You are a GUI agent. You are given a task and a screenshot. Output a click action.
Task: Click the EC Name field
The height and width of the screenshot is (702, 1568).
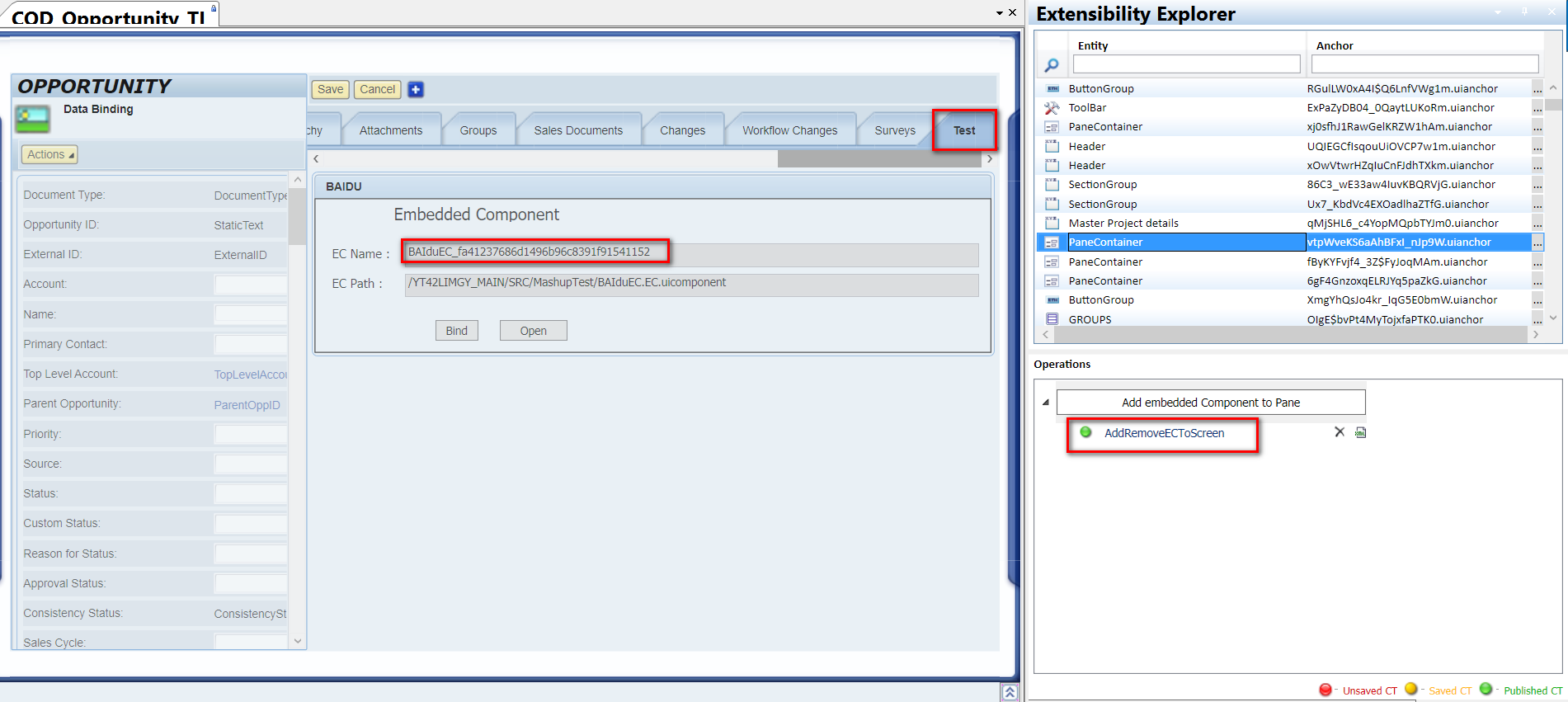691,254
